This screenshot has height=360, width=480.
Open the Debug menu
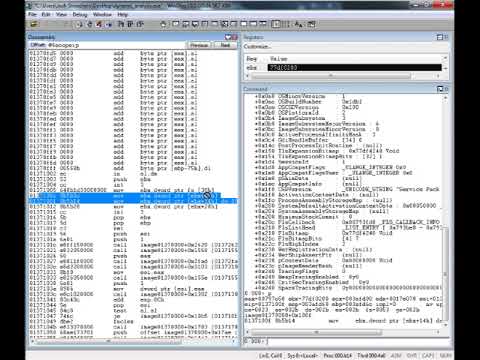point(80,14)
